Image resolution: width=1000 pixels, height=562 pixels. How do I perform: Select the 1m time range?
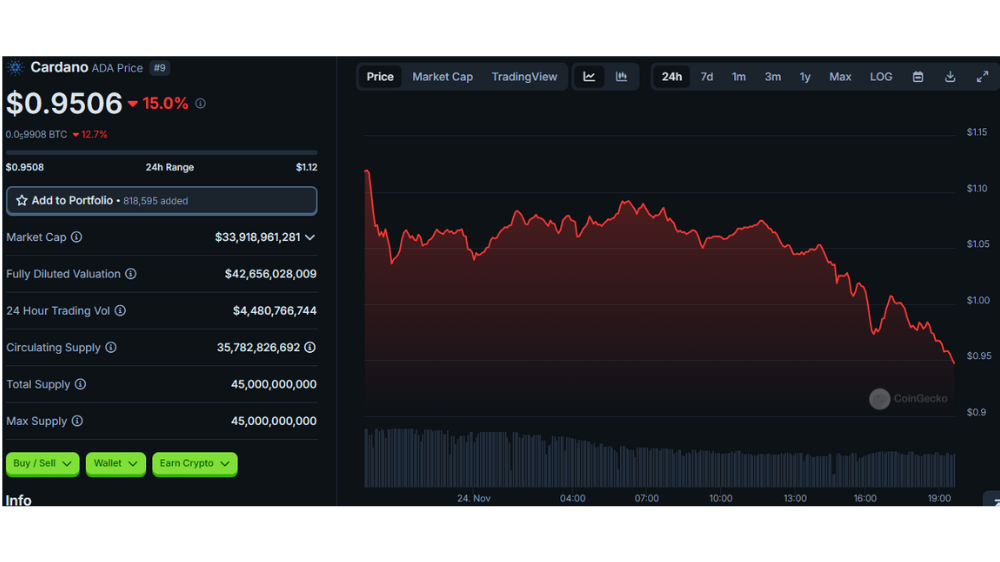tap(739, 77)
